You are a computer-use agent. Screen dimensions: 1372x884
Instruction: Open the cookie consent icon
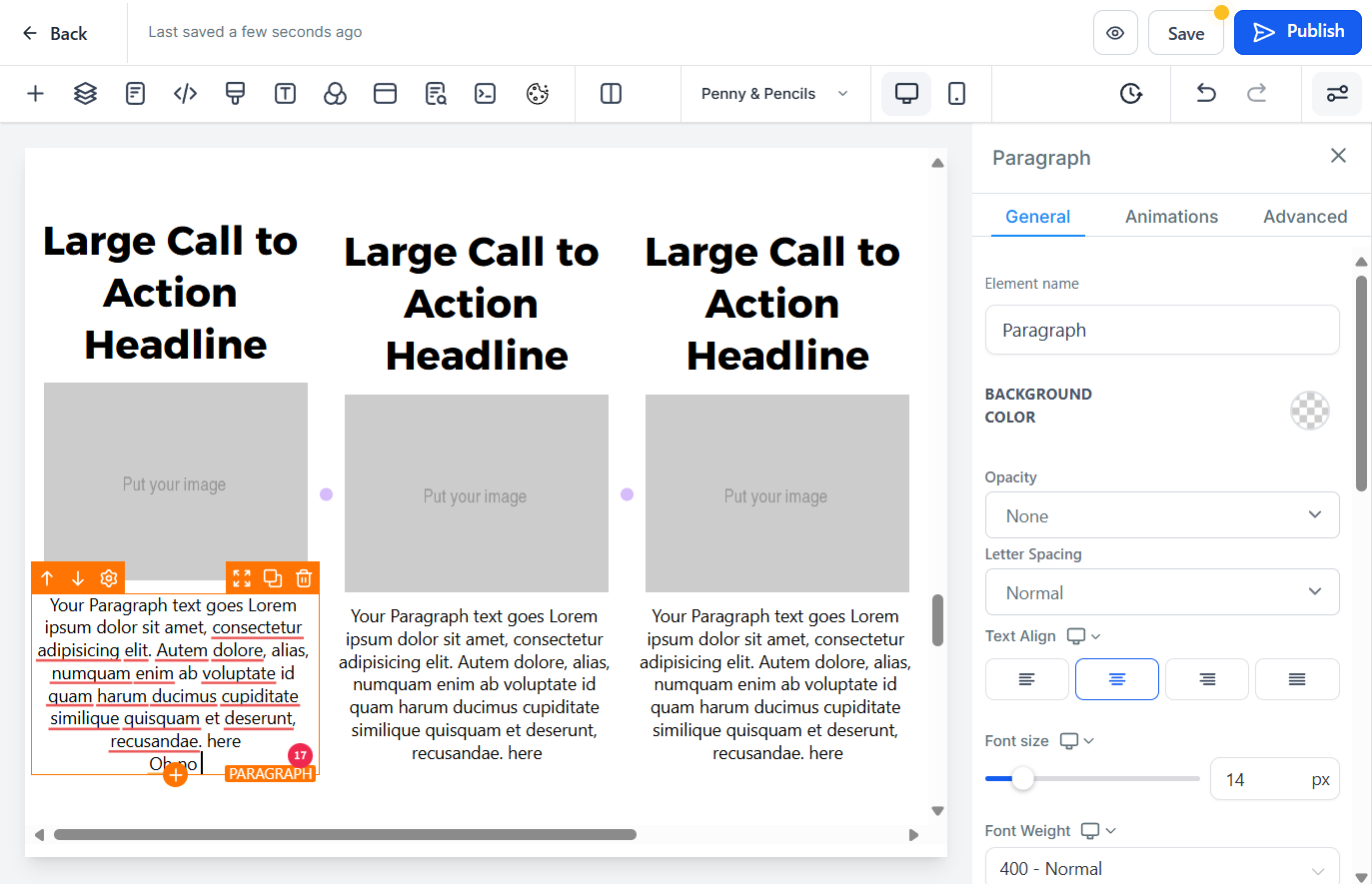pyautogui.click(x=538, y=94)
